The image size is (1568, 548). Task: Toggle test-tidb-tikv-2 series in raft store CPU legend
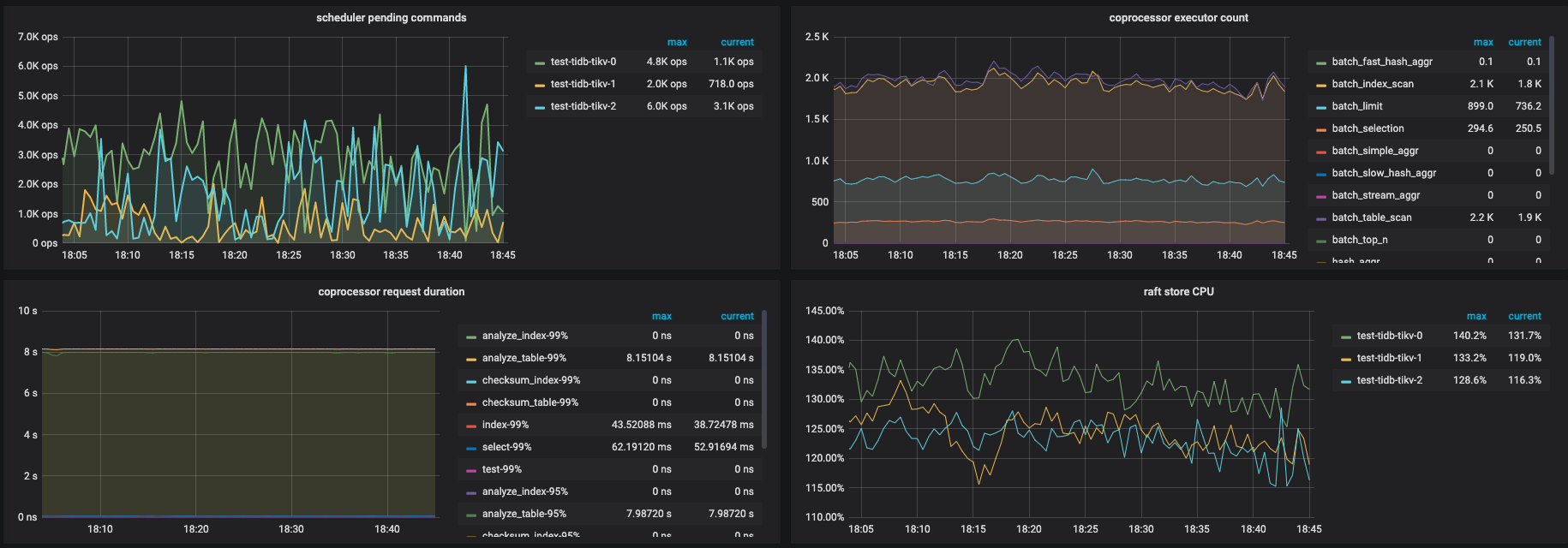pyautogui.click(x=1389, y=380)
